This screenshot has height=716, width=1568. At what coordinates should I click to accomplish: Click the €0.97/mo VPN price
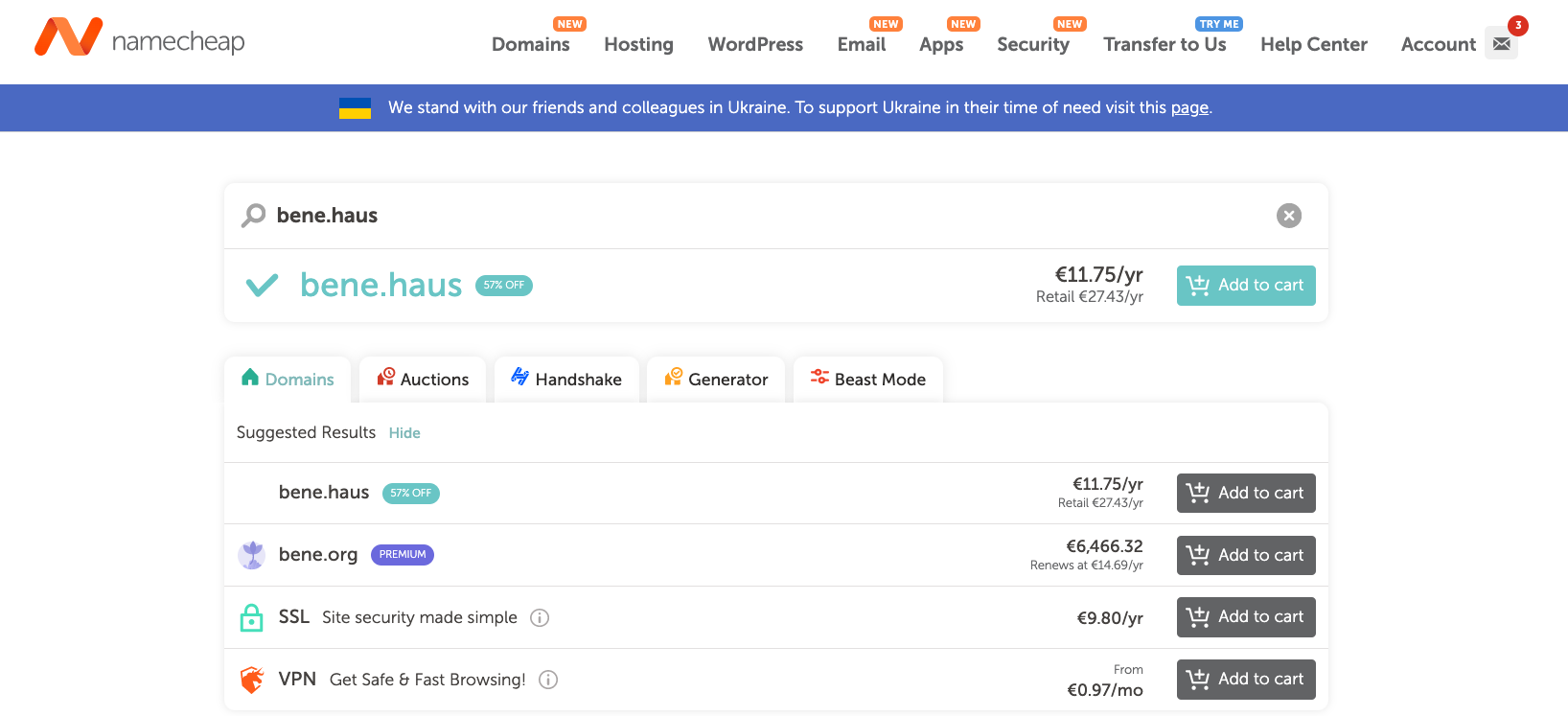pos(1105,690)
